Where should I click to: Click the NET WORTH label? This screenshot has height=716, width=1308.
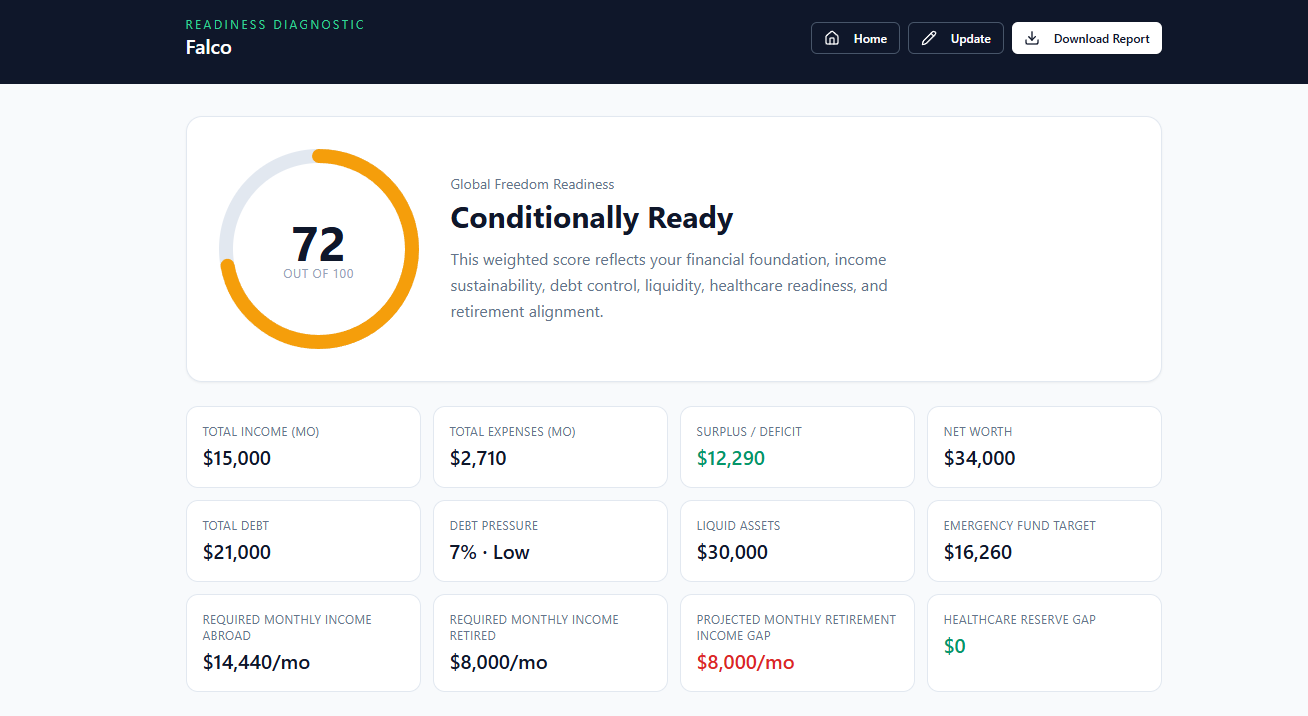pos(978,432)
